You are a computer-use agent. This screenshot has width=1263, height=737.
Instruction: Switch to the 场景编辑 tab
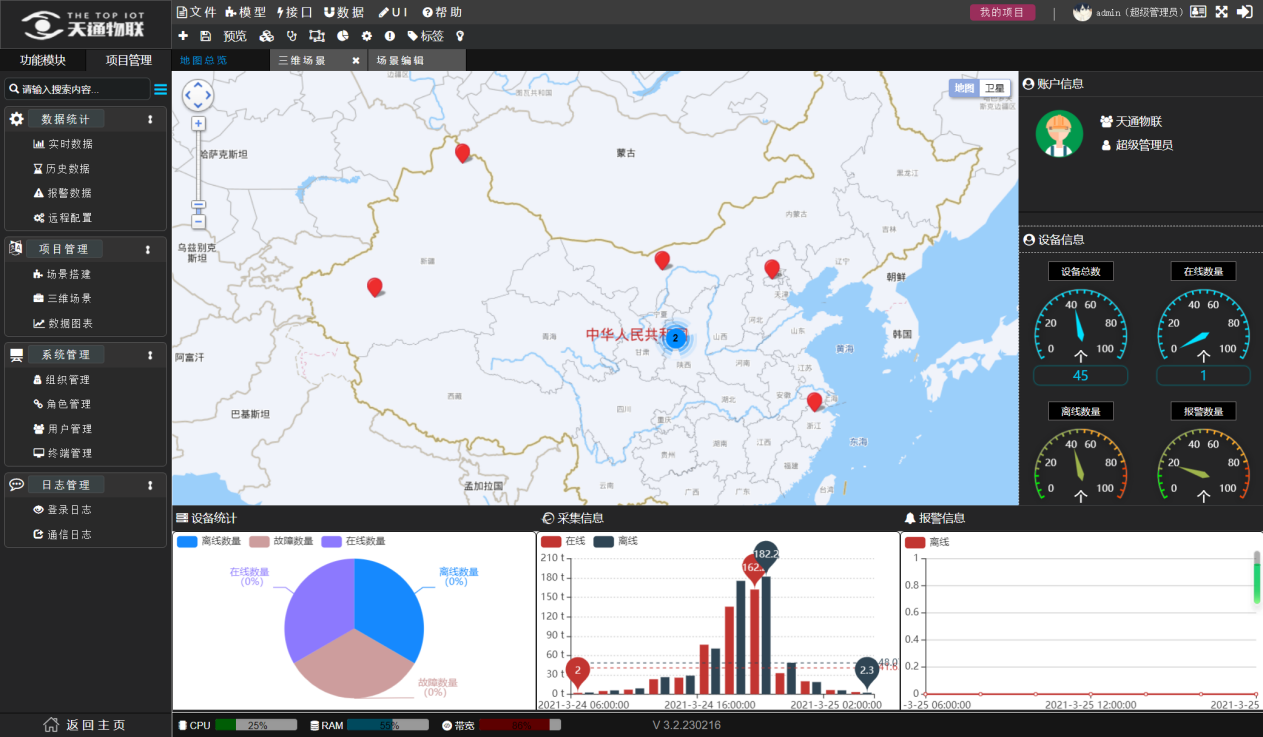point(400,60)
